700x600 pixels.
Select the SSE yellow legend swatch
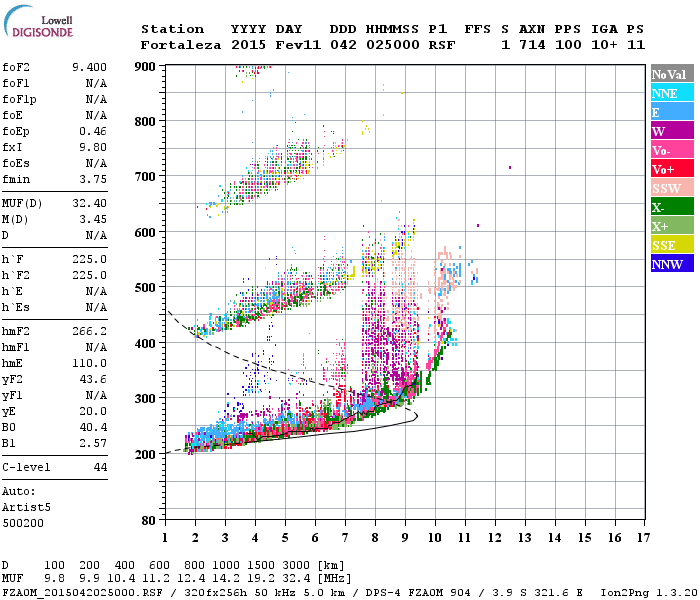(672, 245)
